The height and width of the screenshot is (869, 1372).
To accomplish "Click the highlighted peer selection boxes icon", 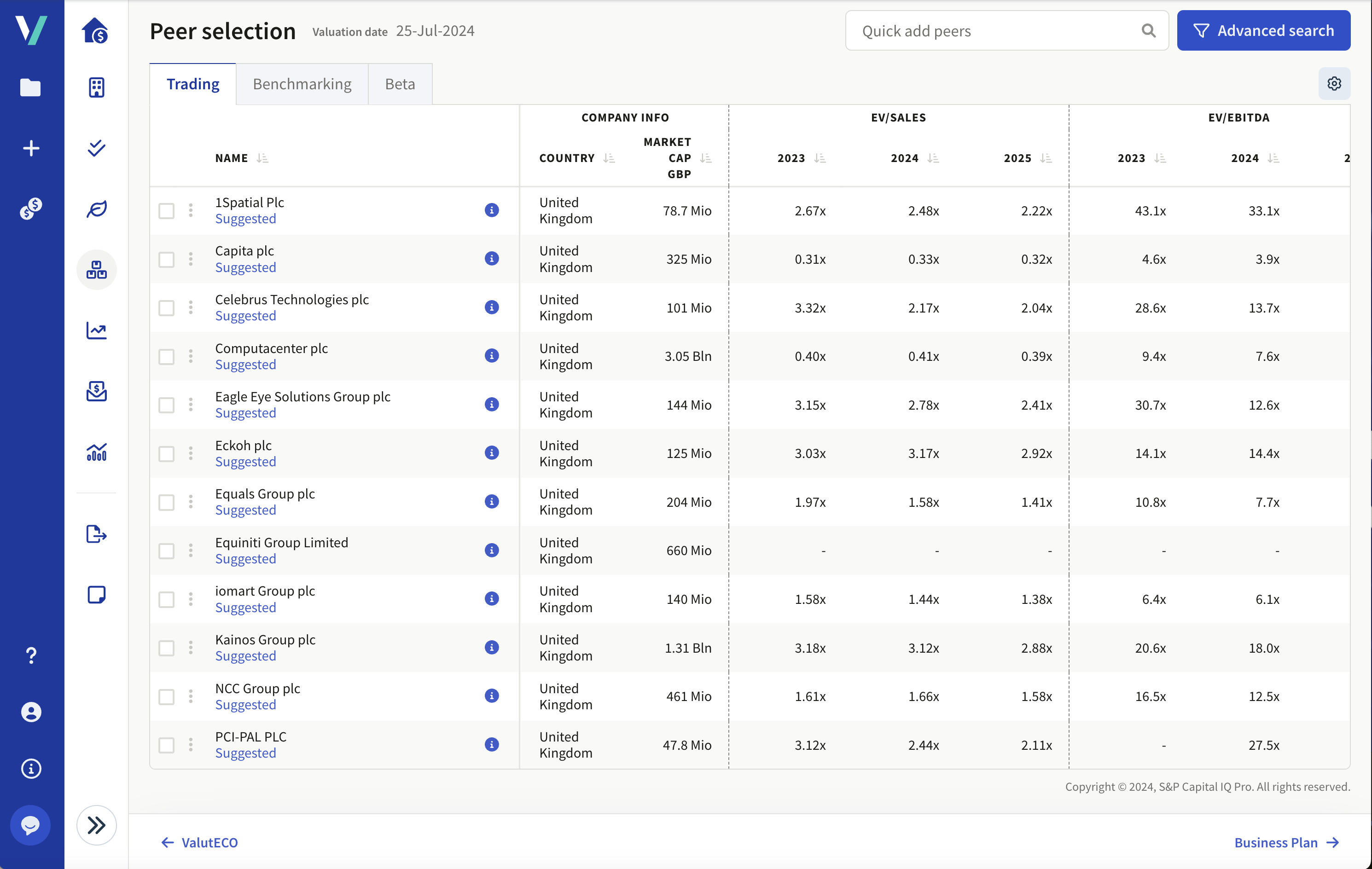I will [x=96, y=269].
